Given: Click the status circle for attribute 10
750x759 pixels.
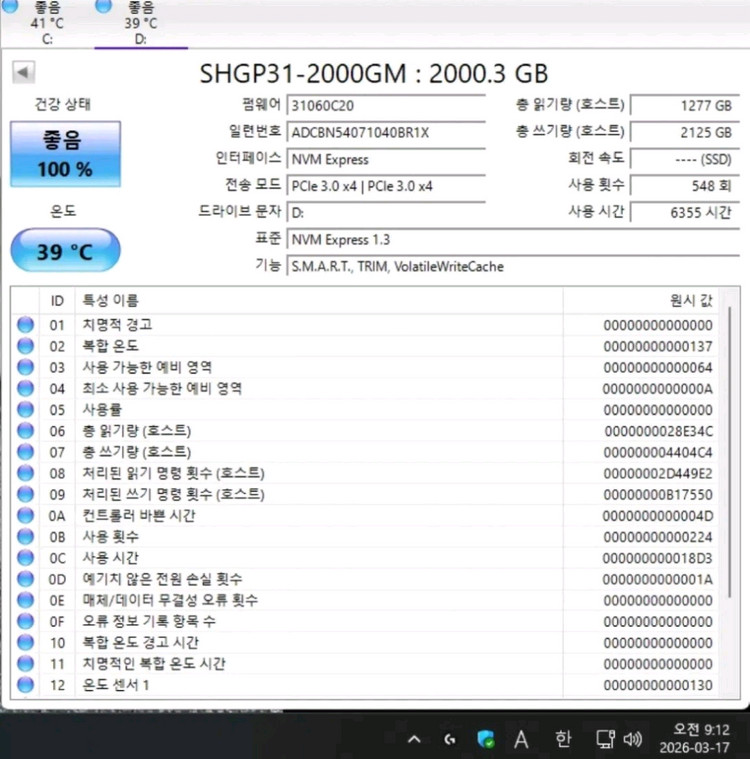Looking at the screenshot, I should 25,643.
